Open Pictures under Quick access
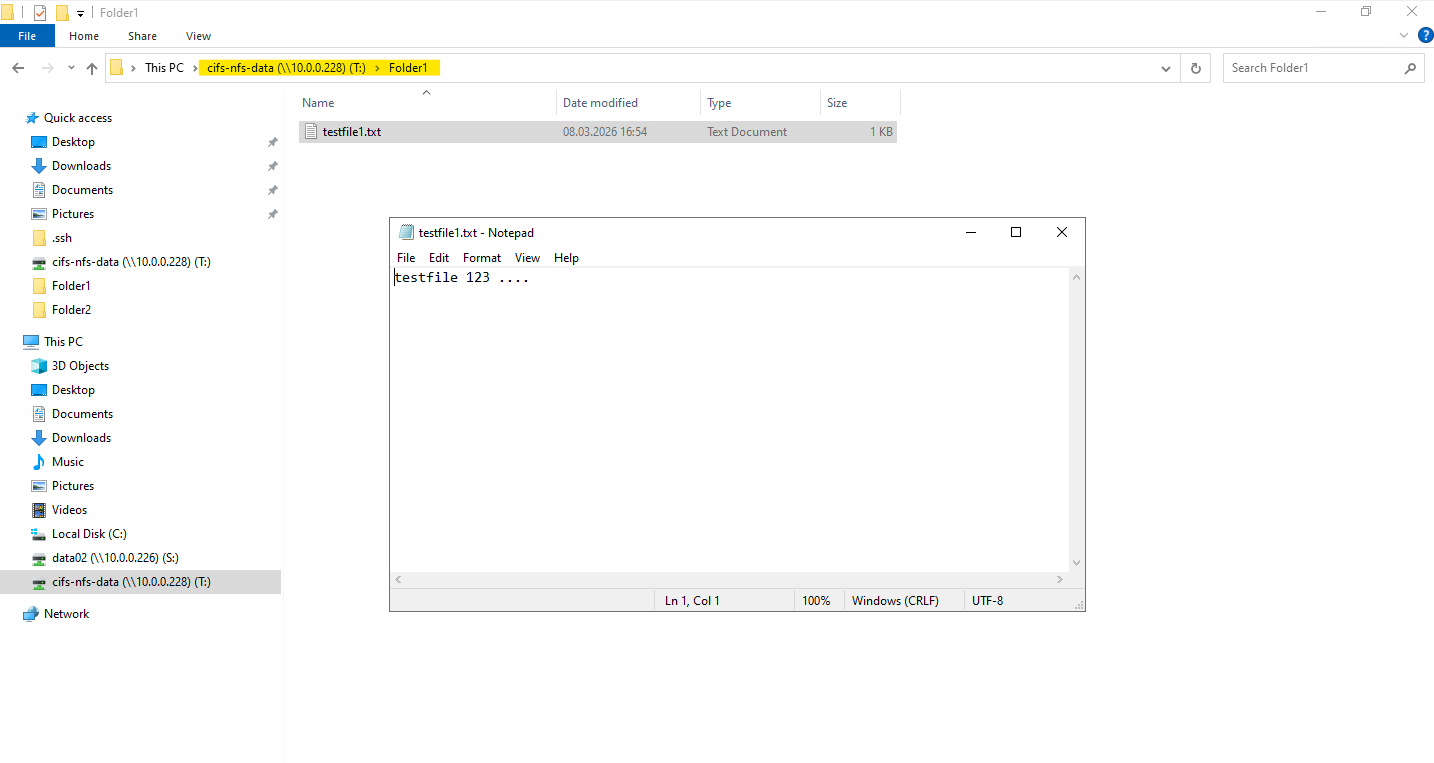This screenshot has width=1434, height=763. [x=73, y=214]
